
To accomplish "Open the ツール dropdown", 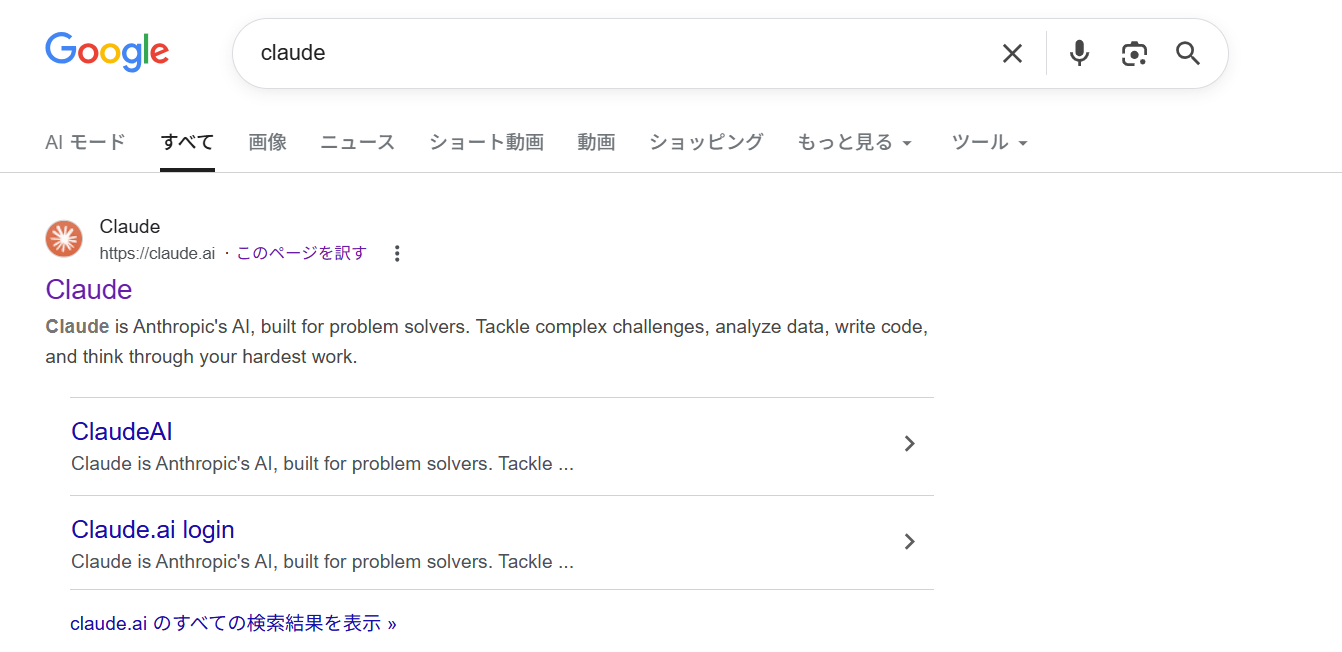I will coord(990,142).
